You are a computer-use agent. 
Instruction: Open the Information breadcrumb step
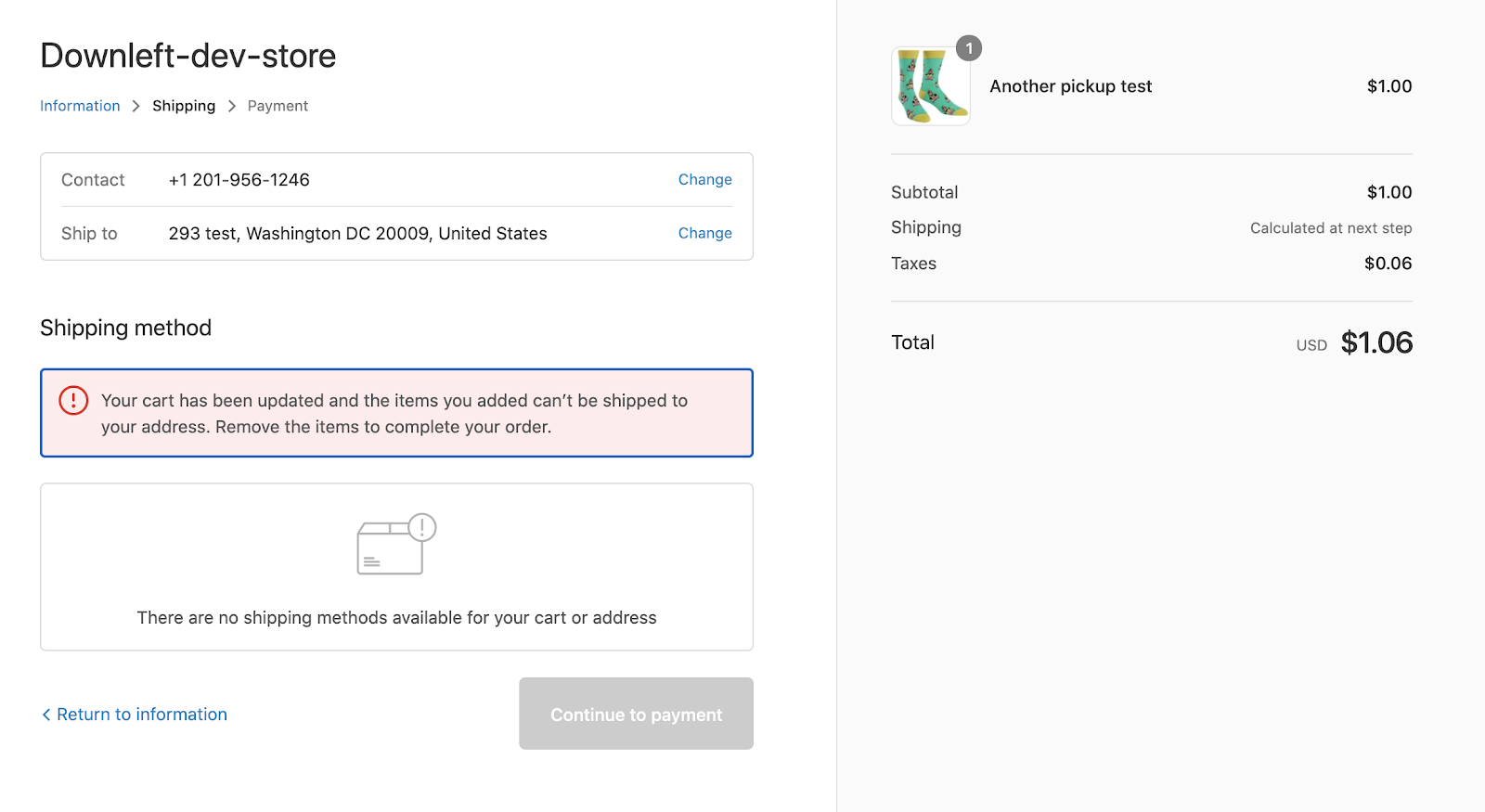[x=80, y=106]
